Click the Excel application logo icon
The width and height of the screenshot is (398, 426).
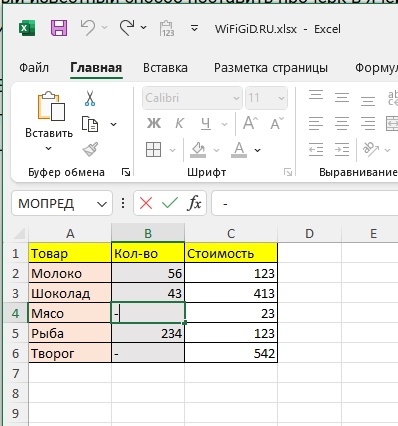tap(27, 28)
